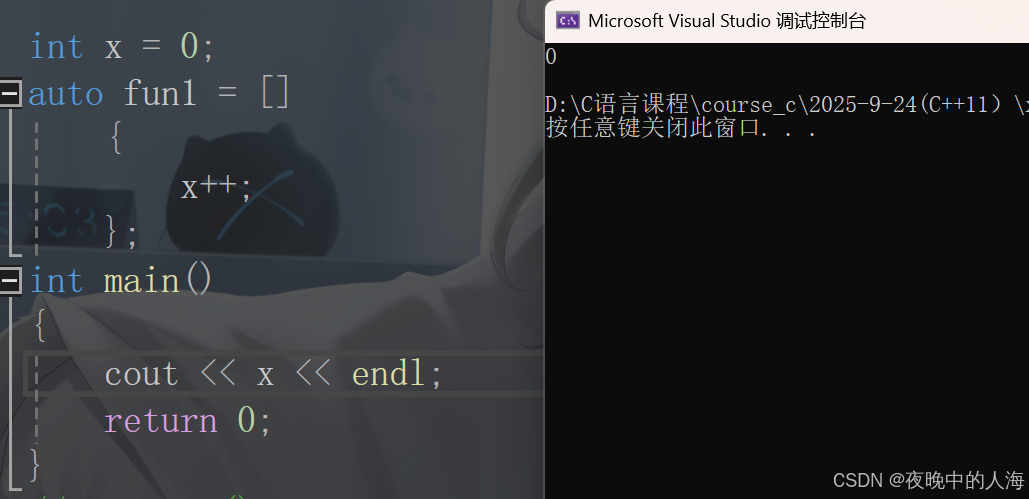Image resolution: width=1029 pixels, height=499 pixels.
Task: Click the closing }; of the lambda
Action: [x=121, y=233]
